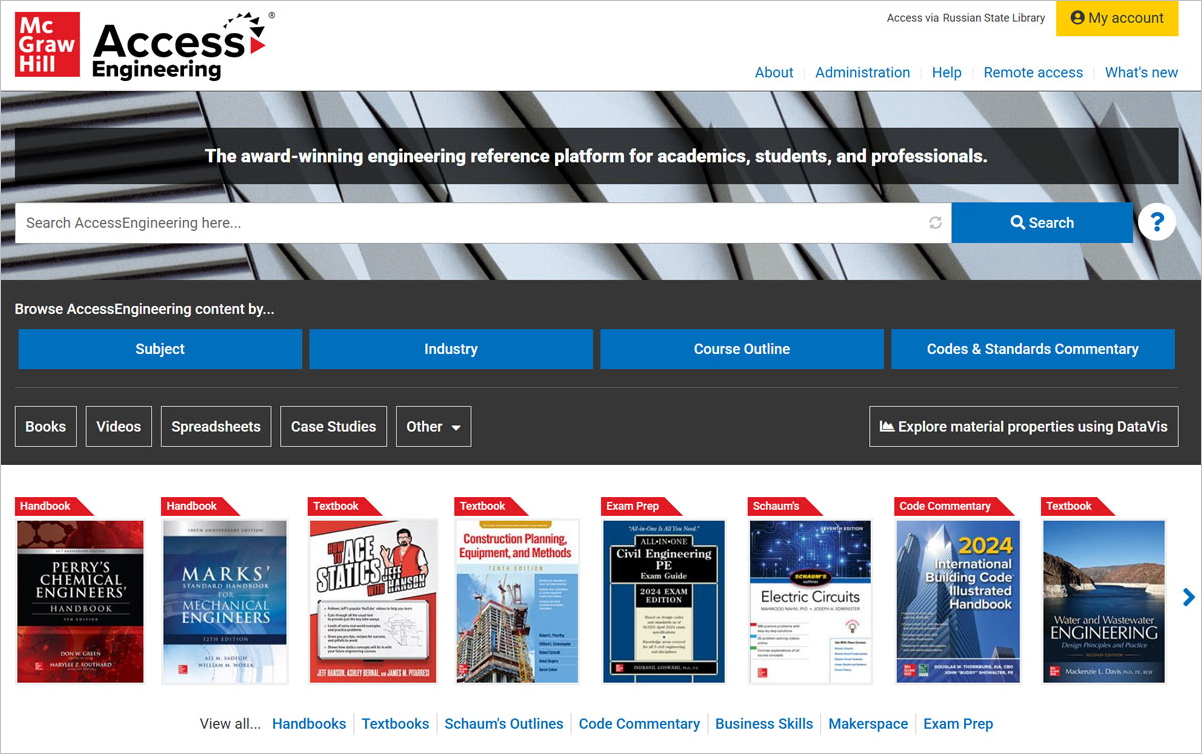
Task: View all Schaum's Outlines link
Action: click(x=504, y=724)
